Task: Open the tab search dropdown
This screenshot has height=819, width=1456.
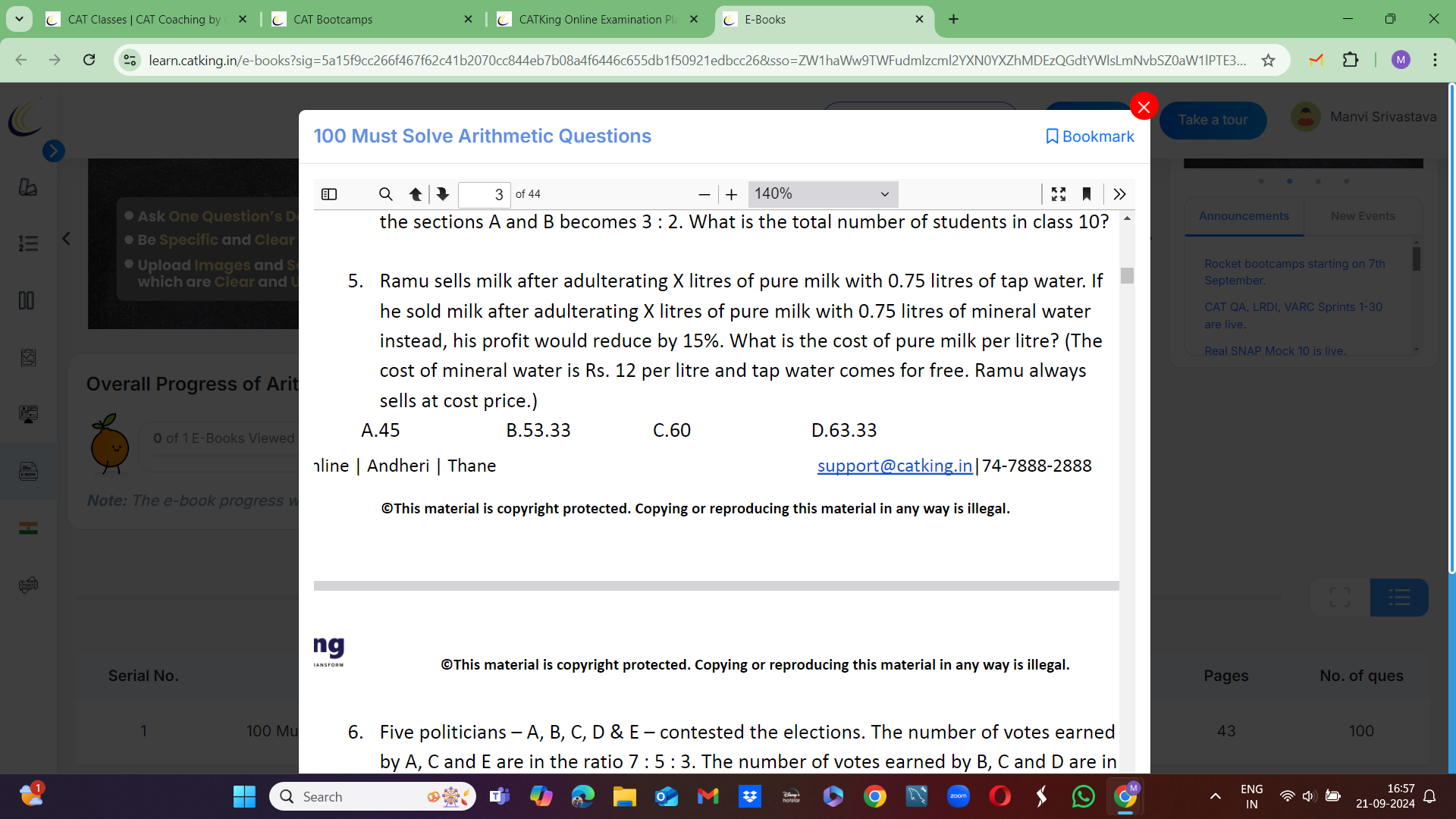Action: click(x=19, y=20)
